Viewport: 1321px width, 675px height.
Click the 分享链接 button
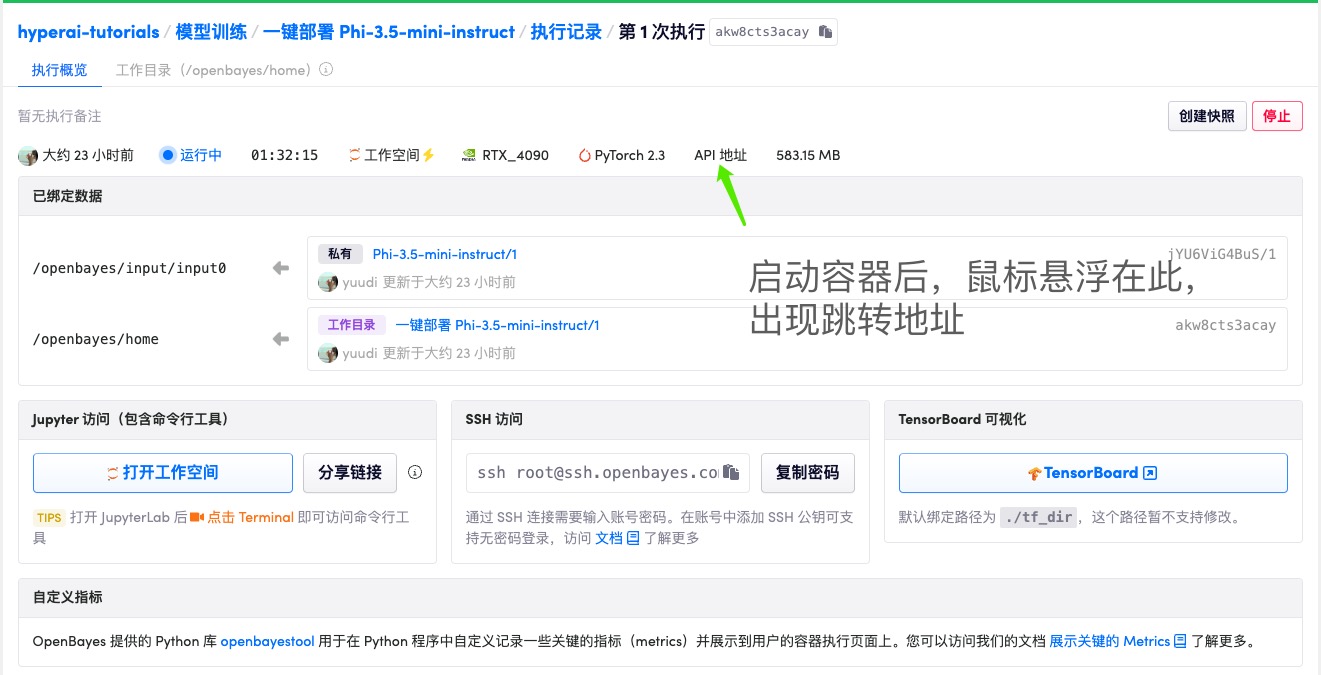pyautogui.click(x=350, y=473)
